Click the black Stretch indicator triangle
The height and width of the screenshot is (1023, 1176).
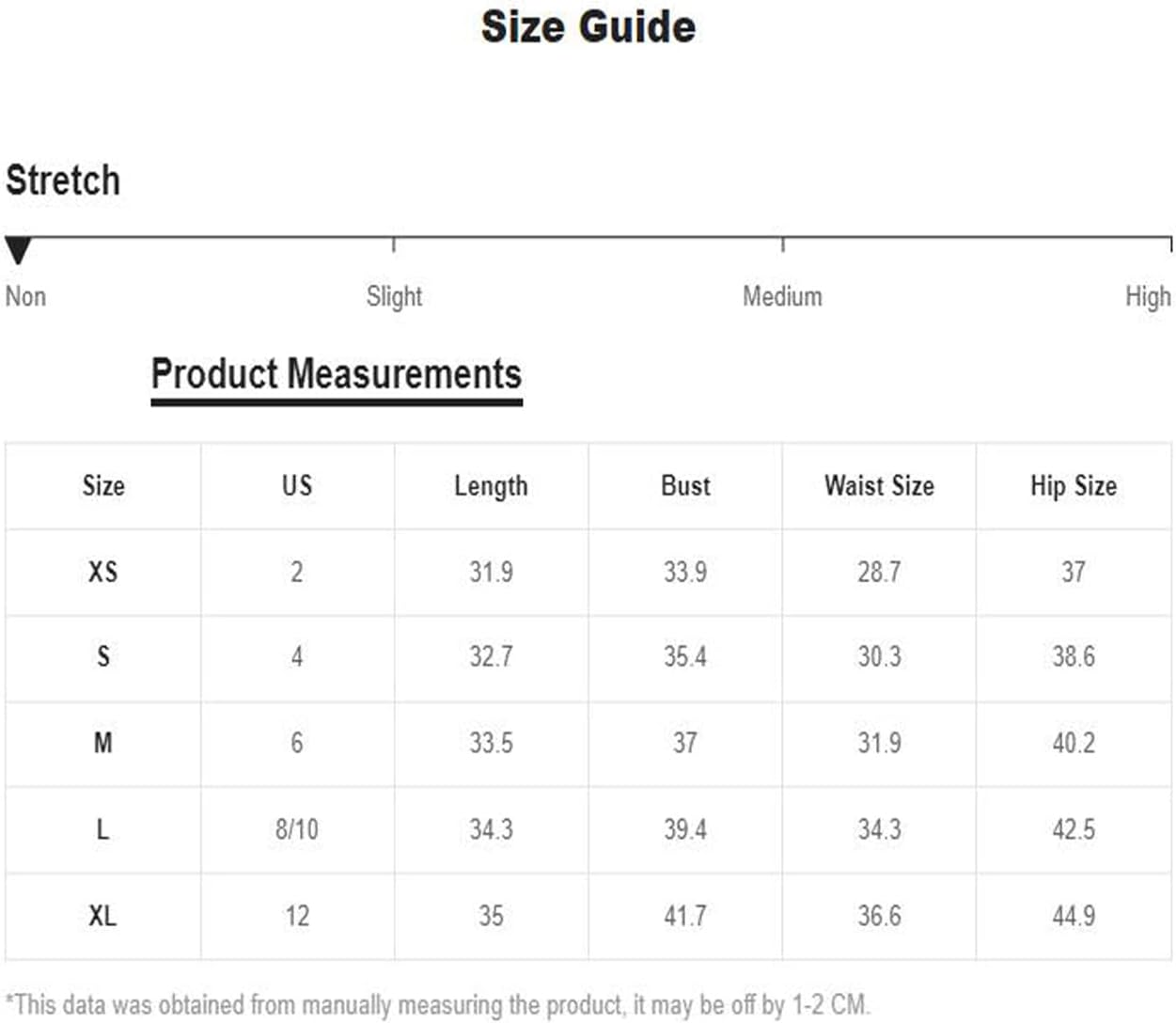[18, 251]
